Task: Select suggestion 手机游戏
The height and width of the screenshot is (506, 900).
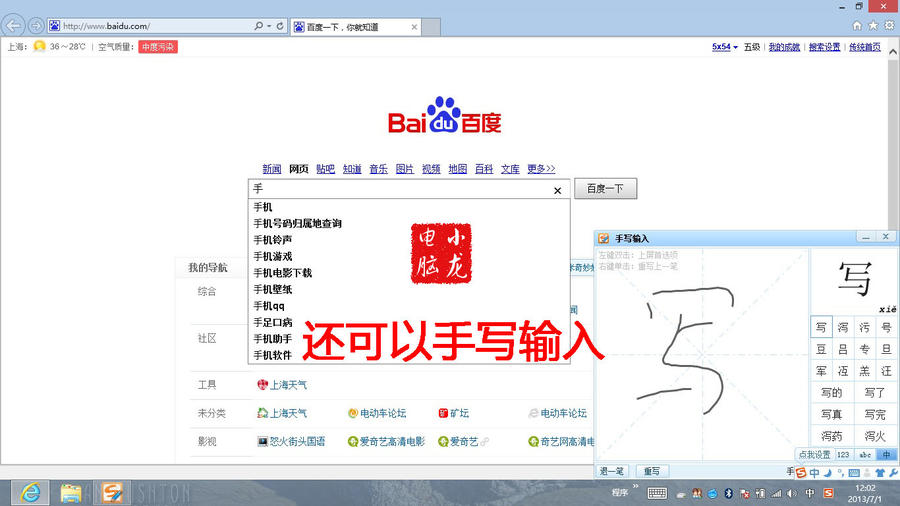Action: [x=273, y=256]
